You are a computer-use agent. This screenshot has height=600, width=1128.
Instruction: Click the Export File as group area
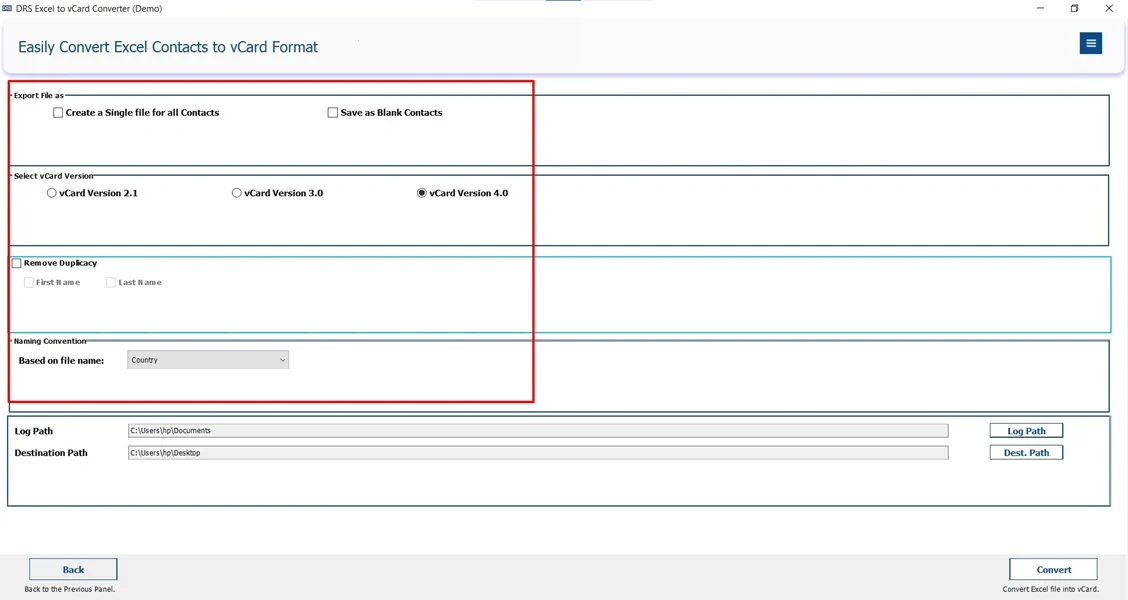click(560, 130)
